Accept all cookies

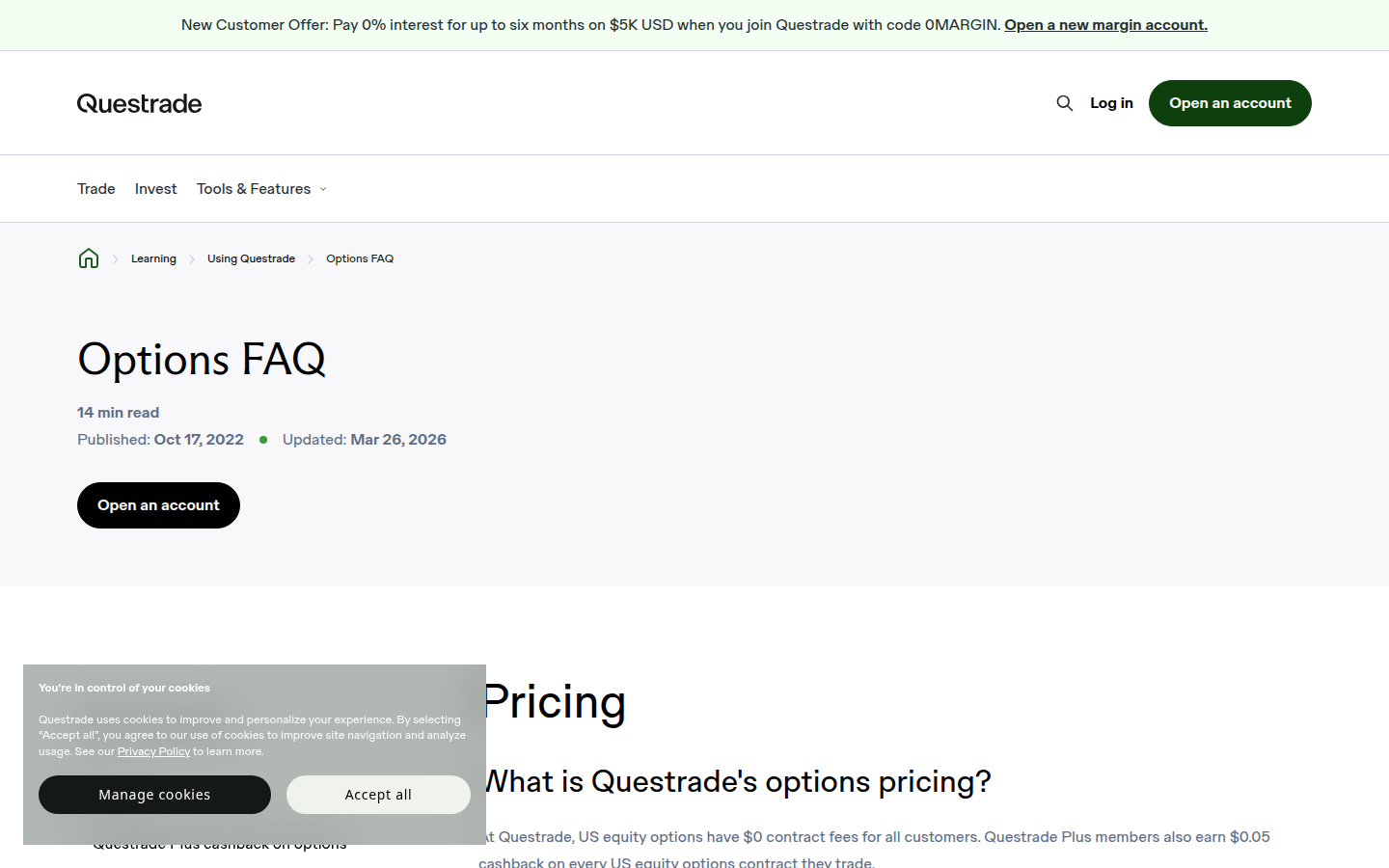[x=378, y=795]
